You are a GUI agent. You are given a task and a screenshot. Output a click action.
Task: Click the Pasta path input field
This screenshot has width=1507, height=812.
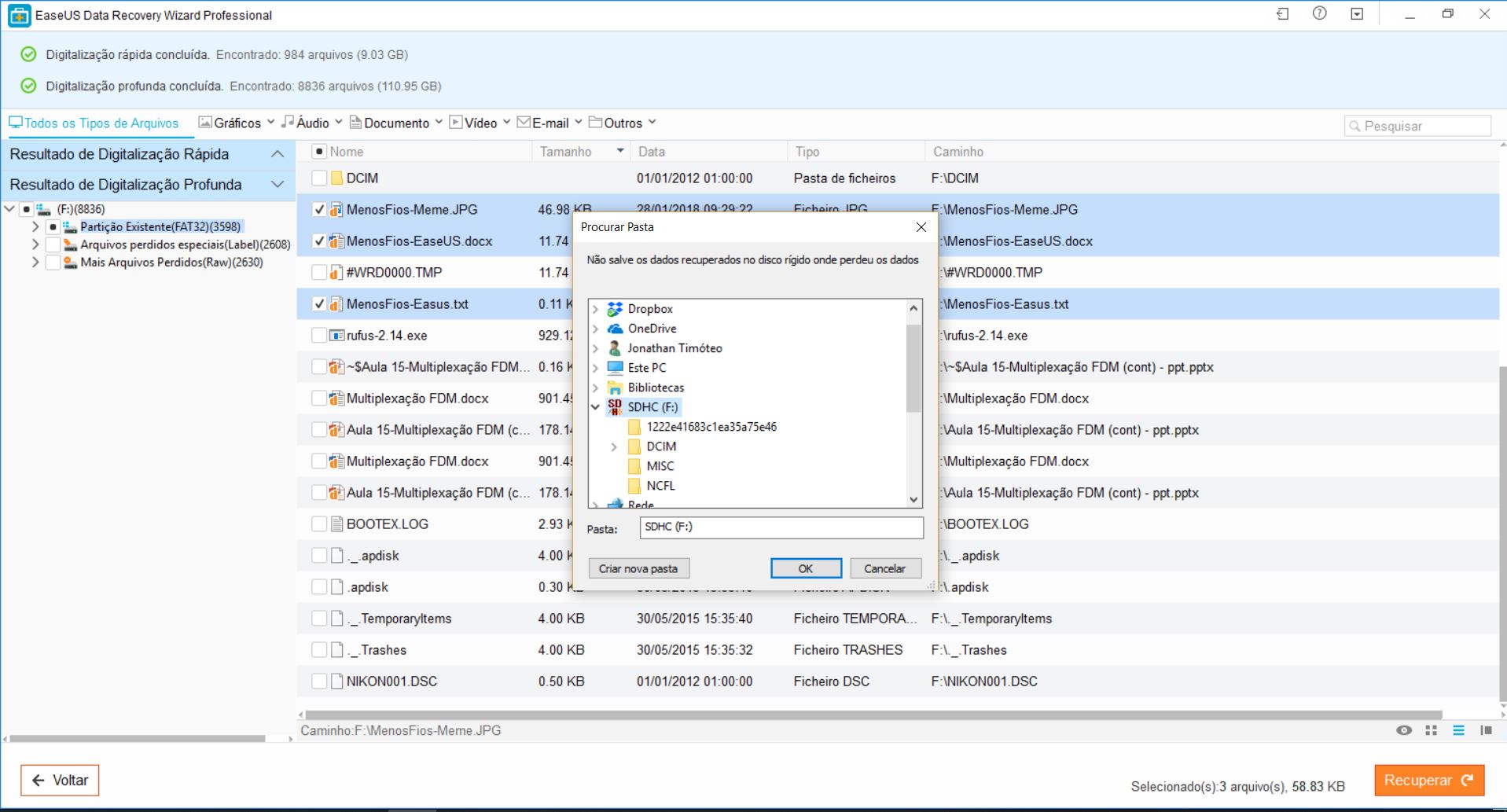781,527
